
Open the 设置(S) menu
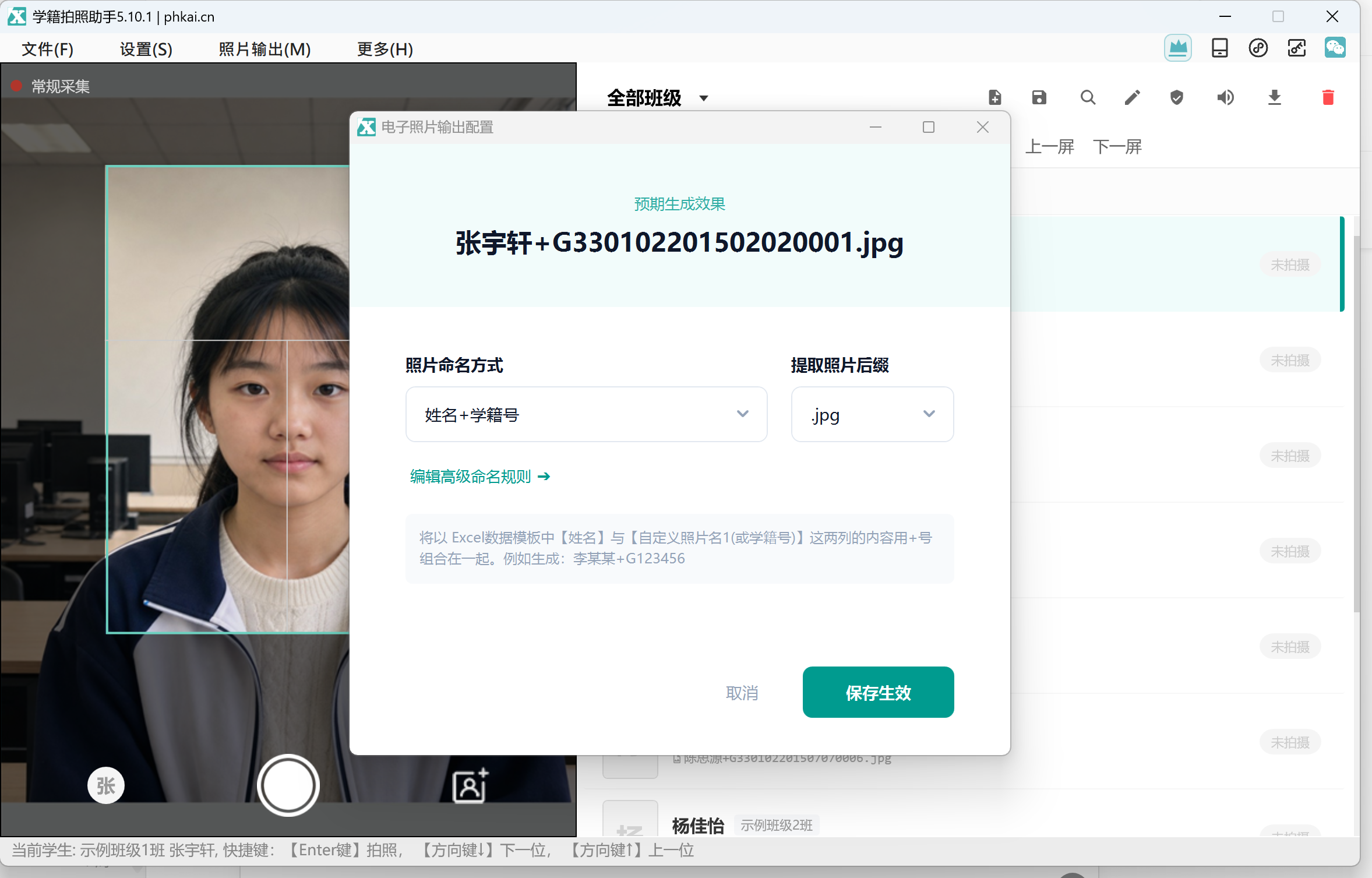[146, 50]
